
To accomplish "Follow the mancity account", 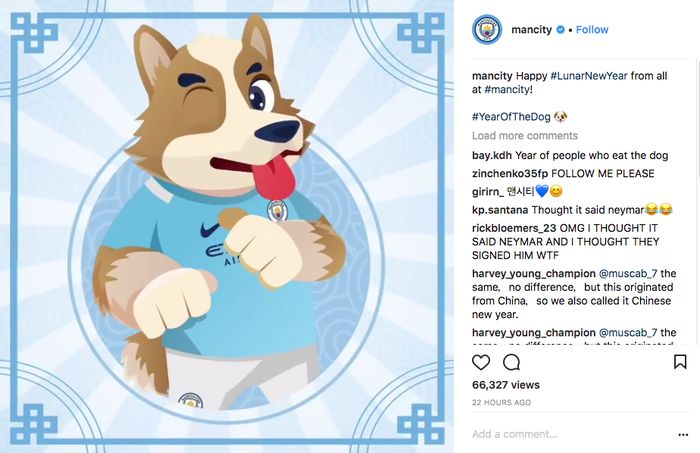I will click(x=592, y=30).
